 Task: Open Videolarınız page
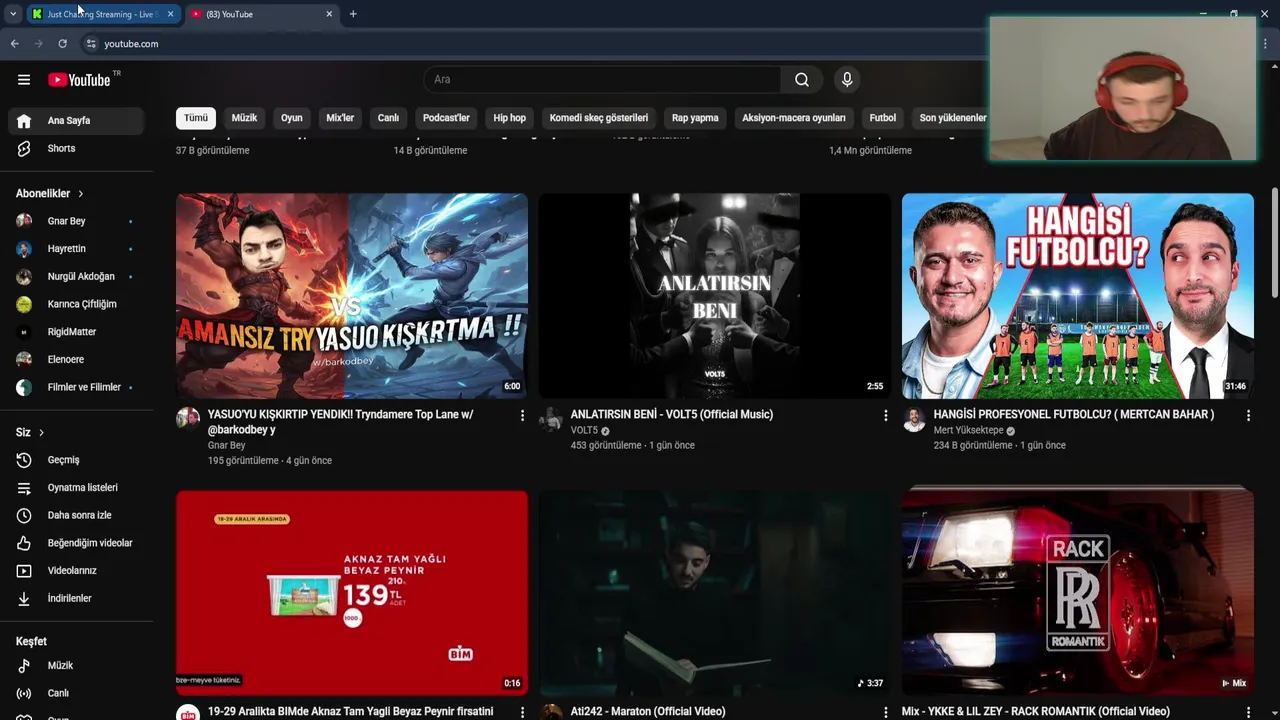[76, 570]
